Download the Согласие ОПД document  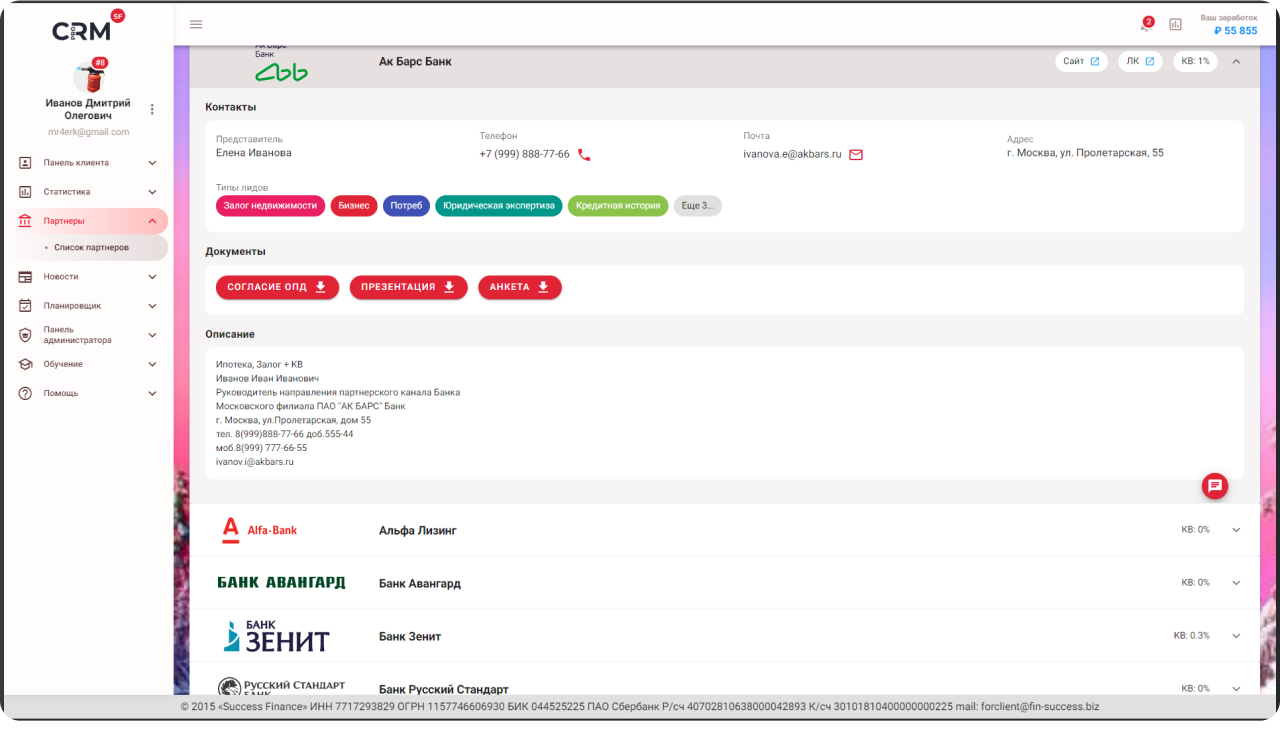tap(277, 287)
